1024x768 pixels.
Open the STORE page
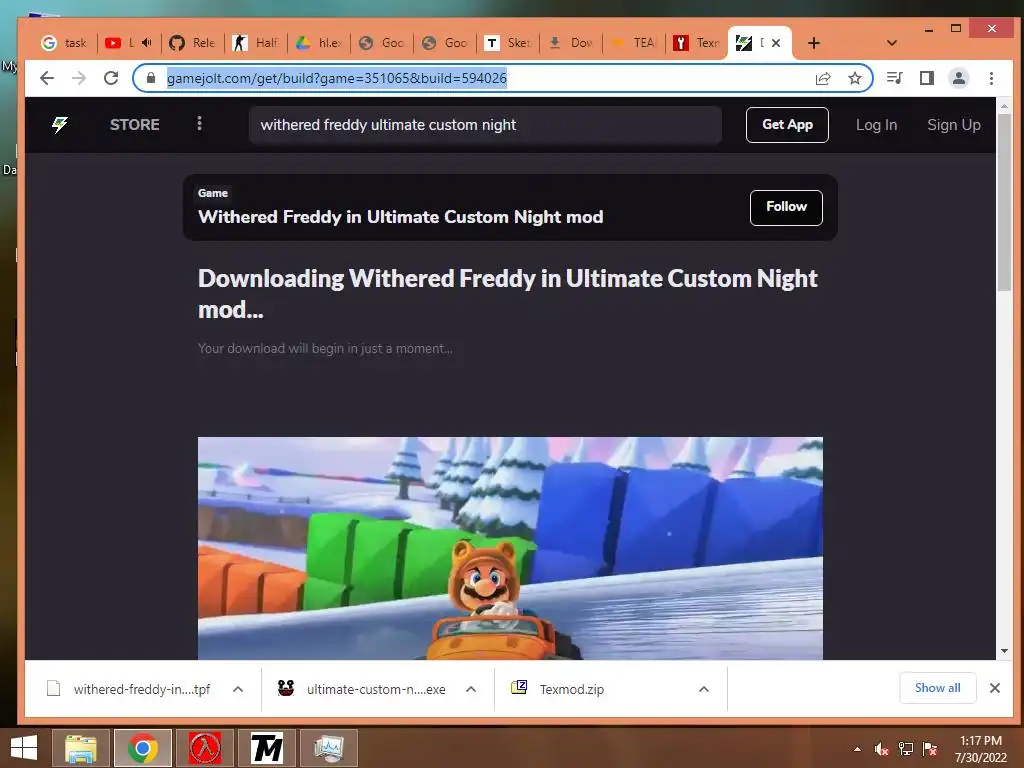[x=135, y=125]
